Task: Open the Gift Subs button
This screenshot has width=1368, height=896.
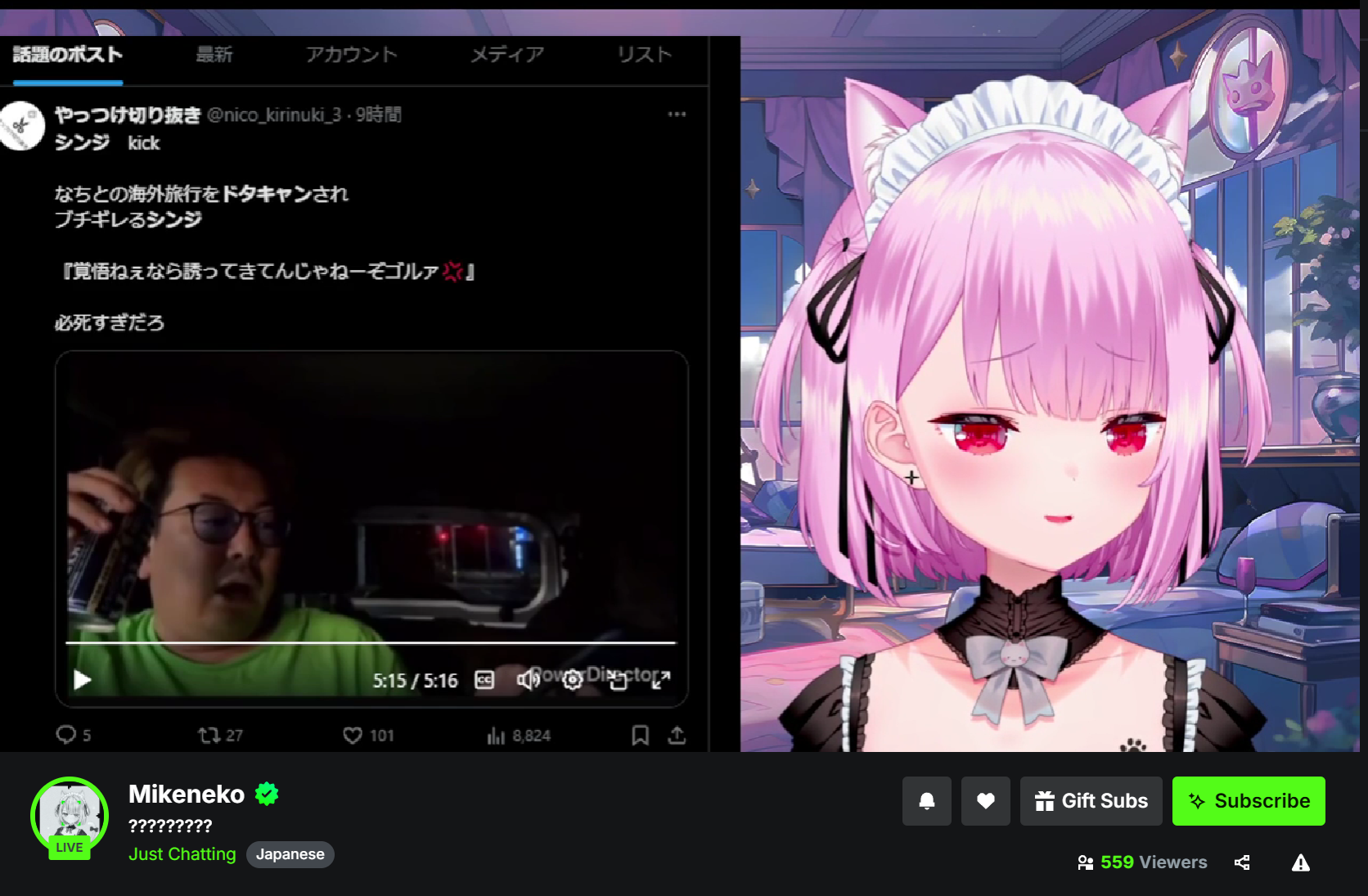Action: 1091,800
